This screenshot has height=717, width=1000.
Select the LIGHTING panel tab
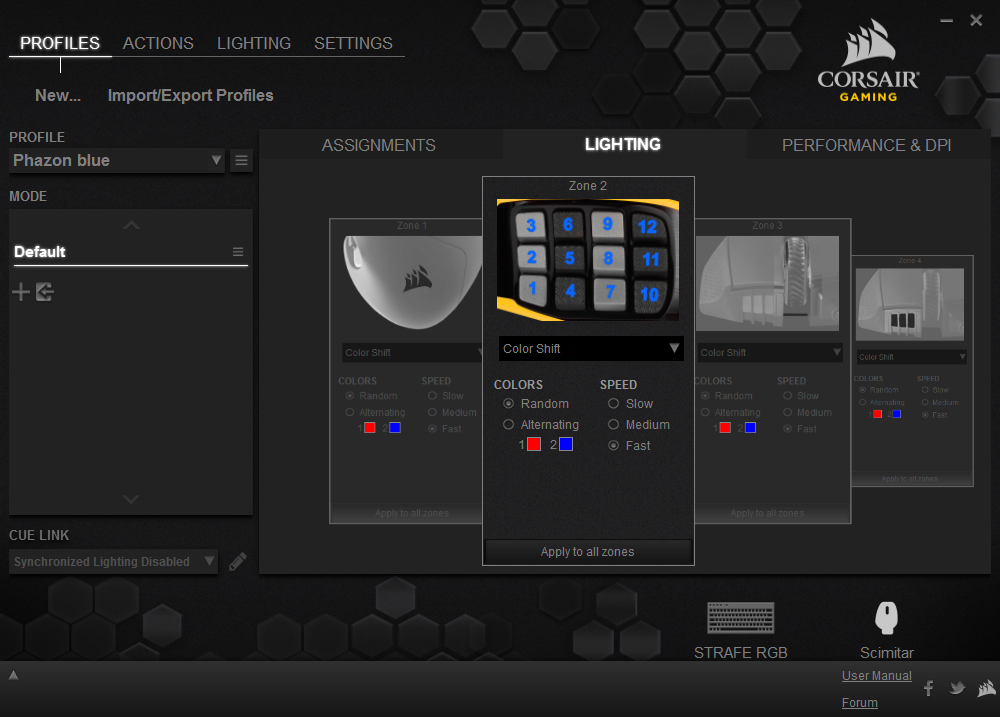623,145
